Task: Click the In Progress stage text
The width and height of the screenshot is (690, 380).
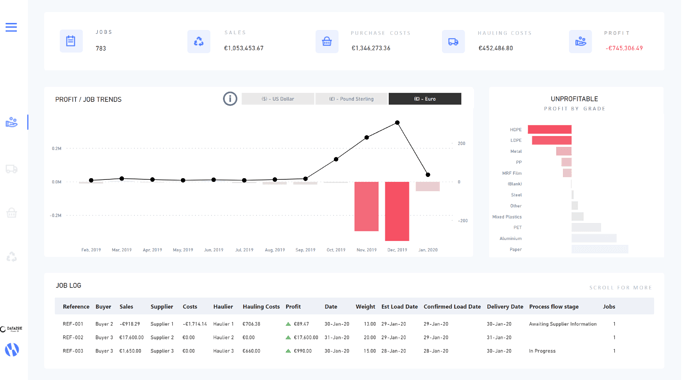Action: point(542,351)
